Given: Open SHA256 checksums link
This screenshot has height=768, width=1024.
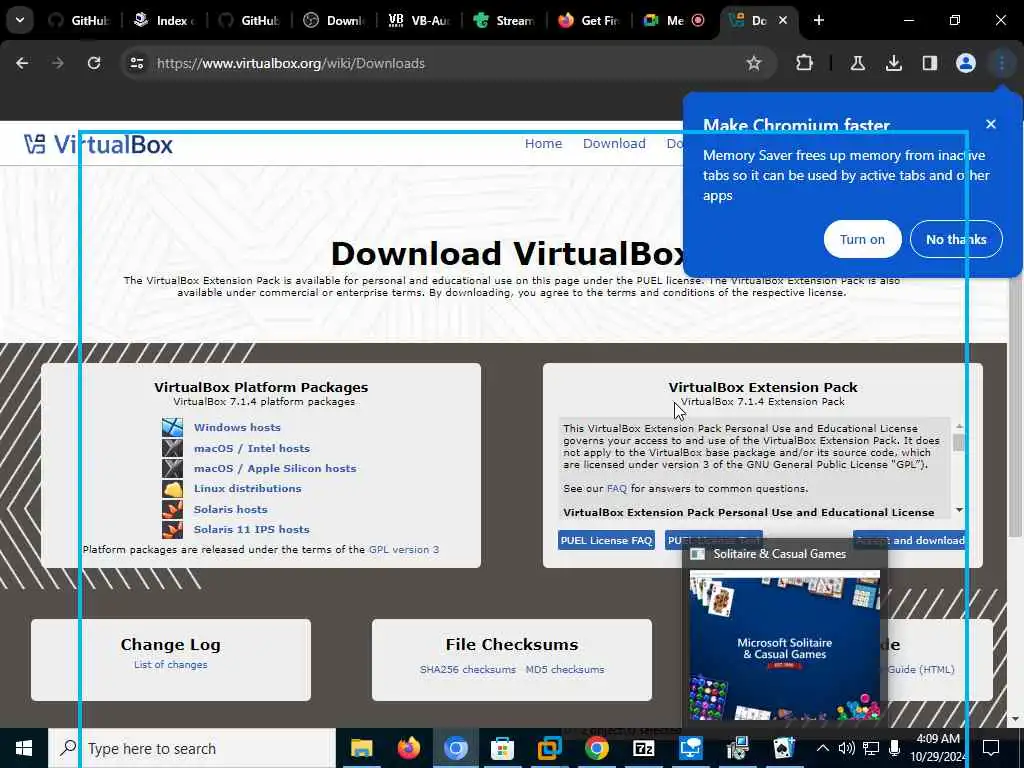Looking at the screenshot, I should (x=468, y=669).
